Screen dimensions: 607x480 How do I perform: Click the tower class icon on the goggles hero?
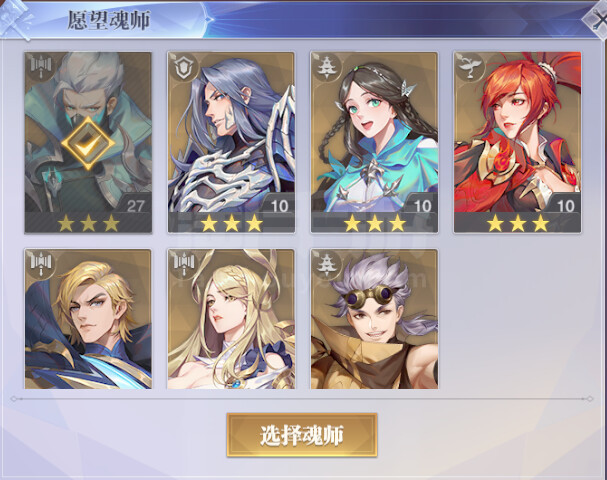click(326, 264)
